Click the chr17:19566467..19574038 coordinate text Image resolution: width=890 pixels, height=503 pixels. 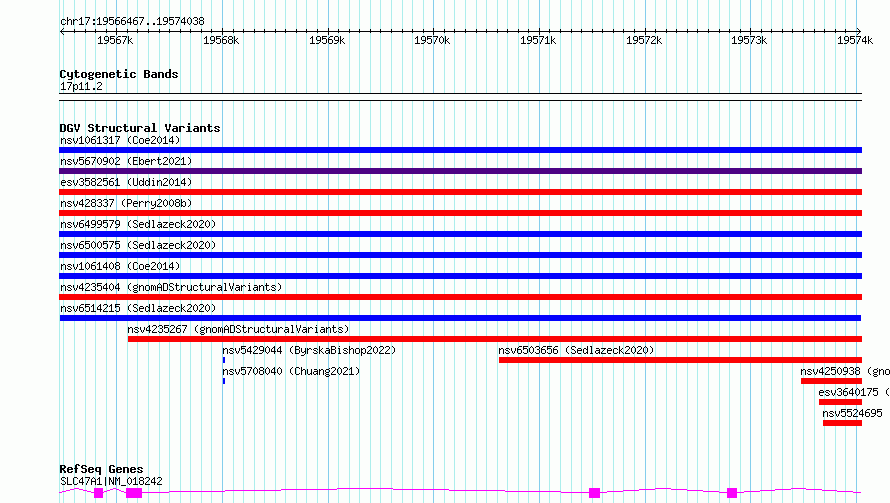tap(132, 22)
